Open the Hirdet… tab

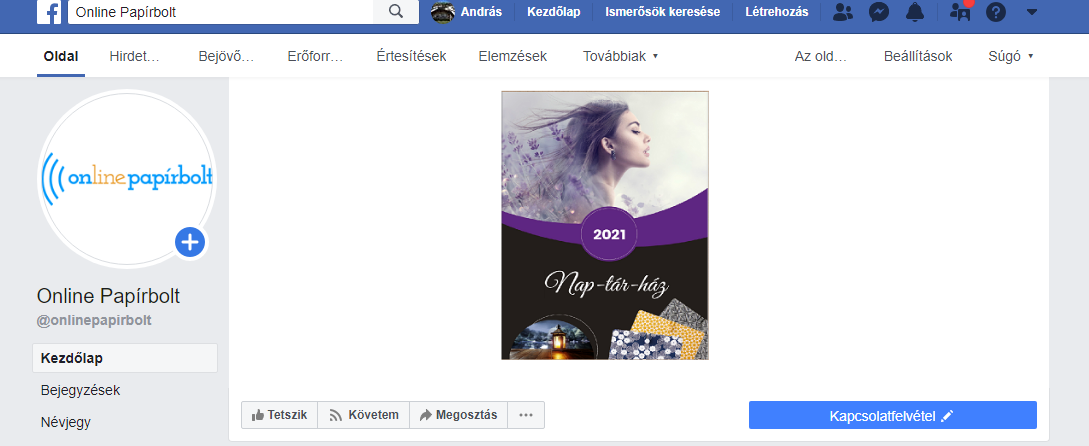(x=135, y=56)
